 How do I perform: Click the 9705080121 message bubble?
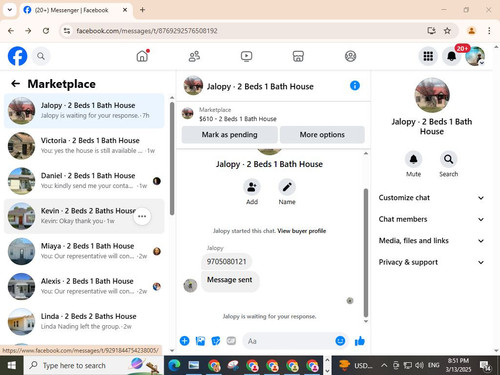point(227,261)
